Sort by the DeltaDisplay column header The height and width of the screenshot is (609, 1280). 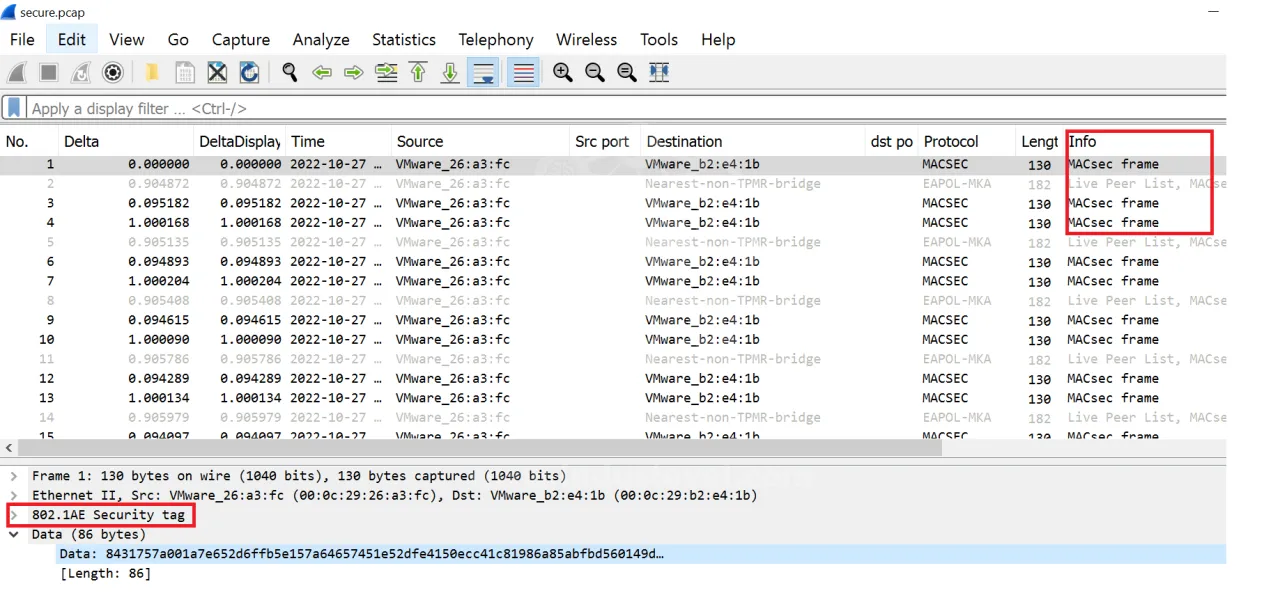(x=240, y=141)
